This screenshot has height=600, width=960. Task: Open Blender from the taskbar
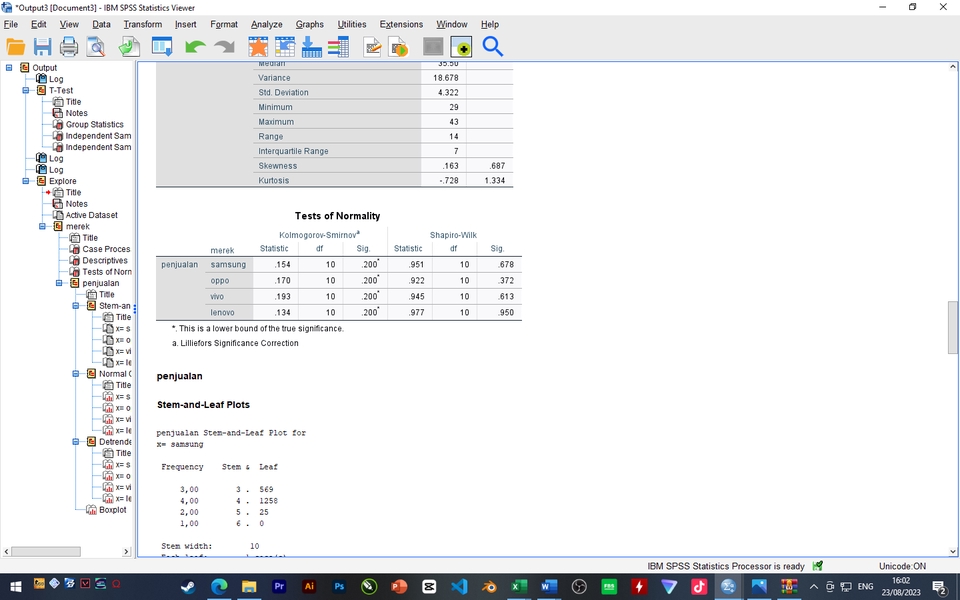click(x=489, y=587)
